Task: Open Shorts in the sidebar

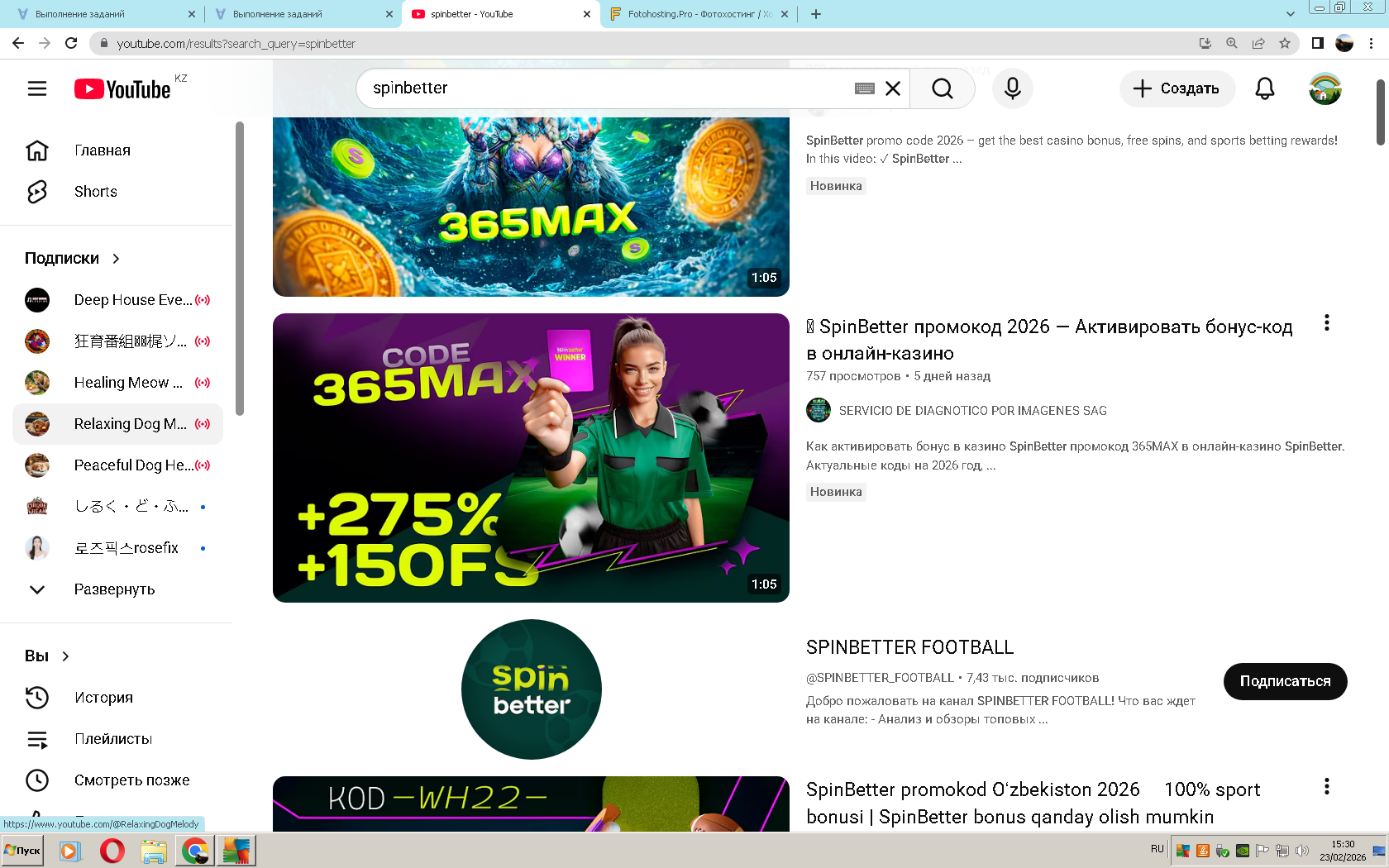Action: click(x=117, y=192)
